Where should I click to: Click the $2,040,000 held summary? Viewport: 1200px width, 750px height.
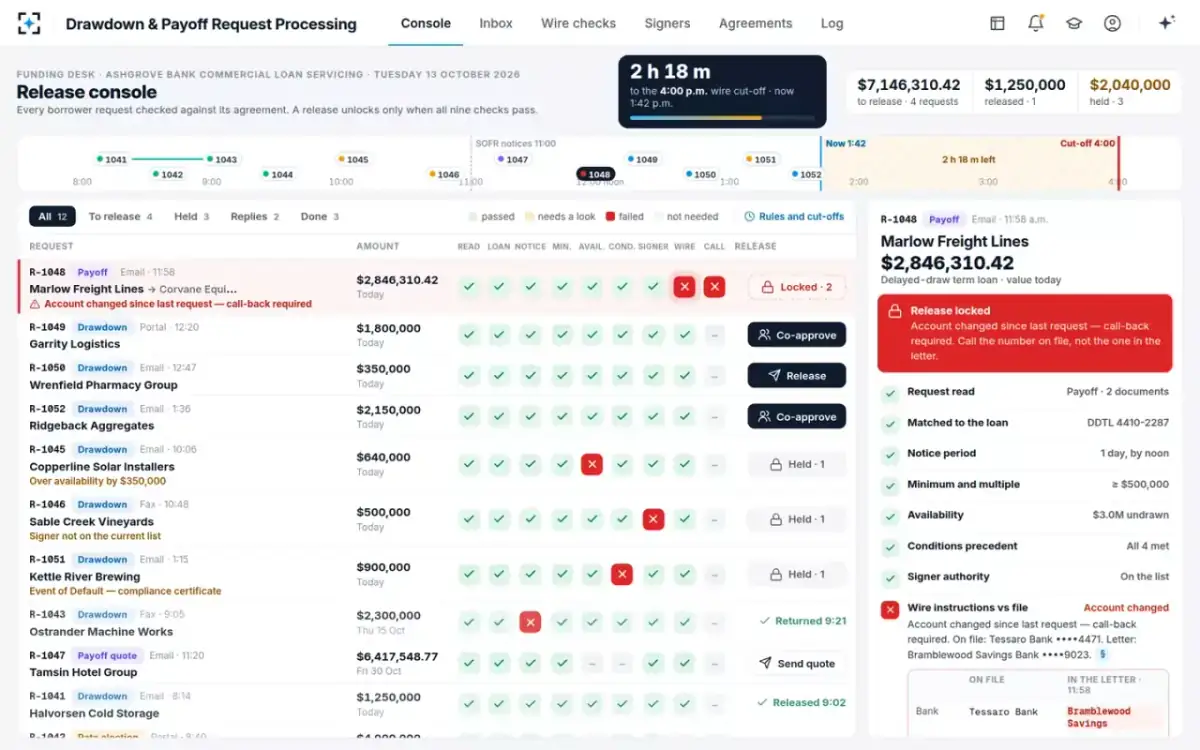[1129, 91]
